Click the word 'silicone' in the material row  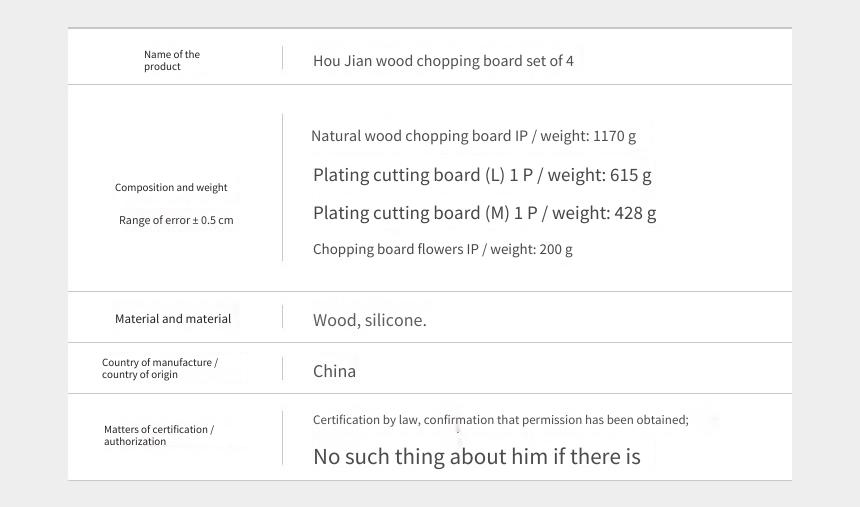(x=393, y=320)
